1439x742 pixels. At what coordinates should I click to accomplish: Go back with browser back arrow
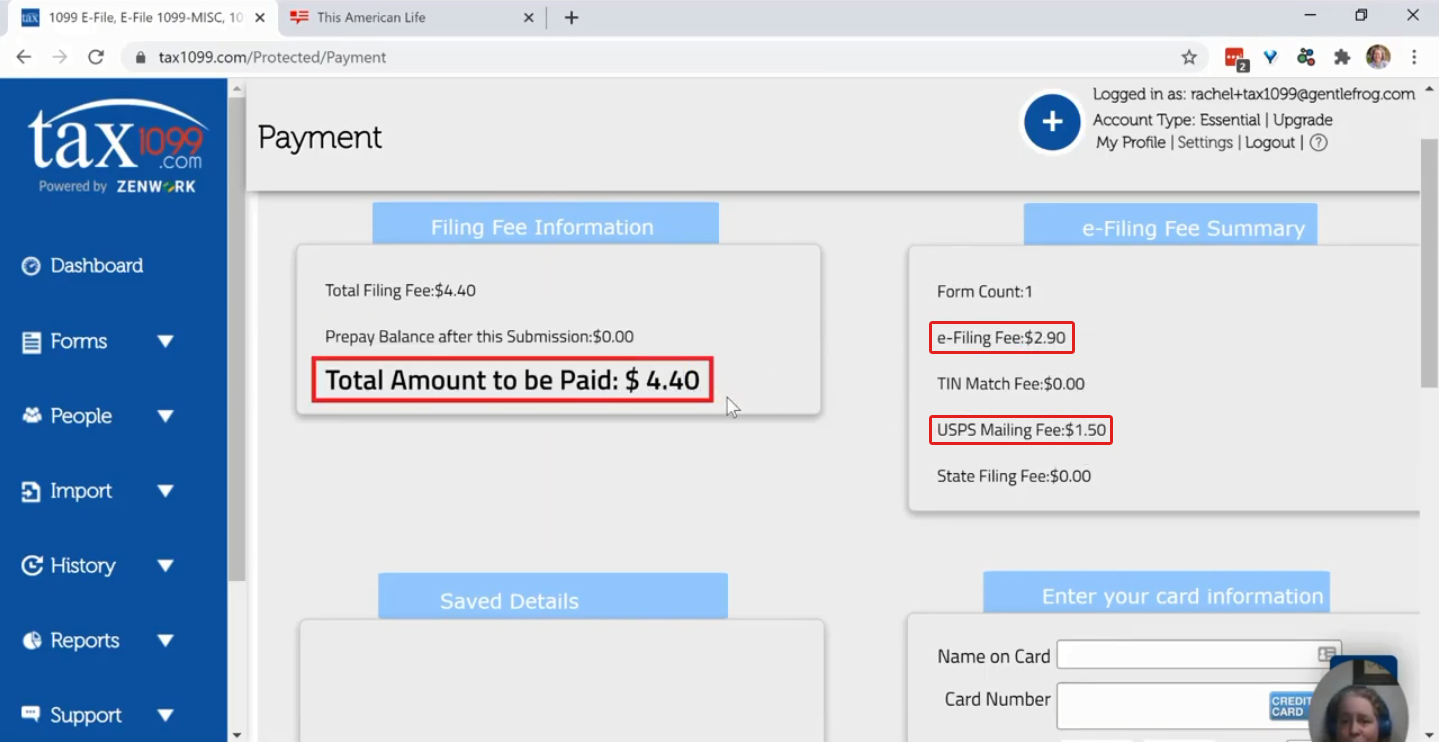tap(24, 57)
